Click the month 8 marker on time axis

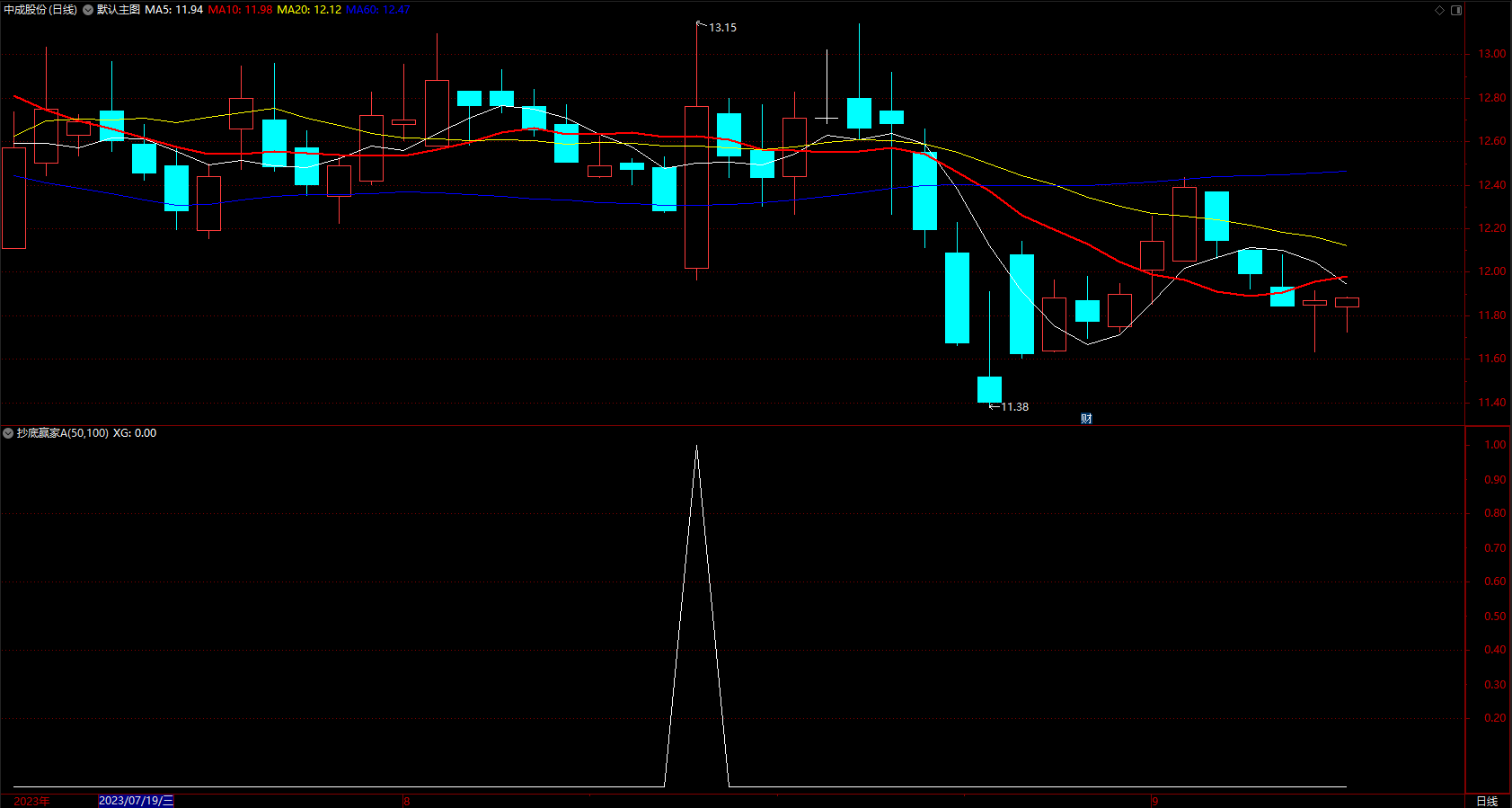tap(407, 801)
